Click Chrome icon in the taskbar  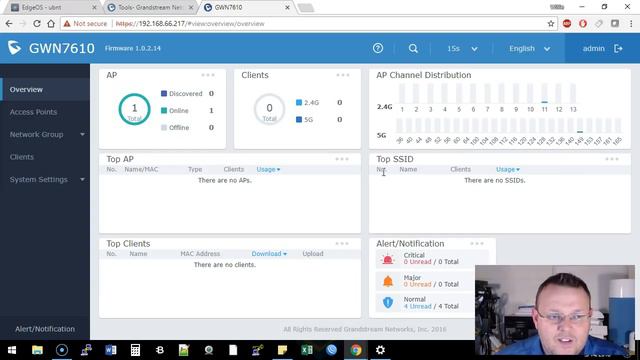point(356,350)
